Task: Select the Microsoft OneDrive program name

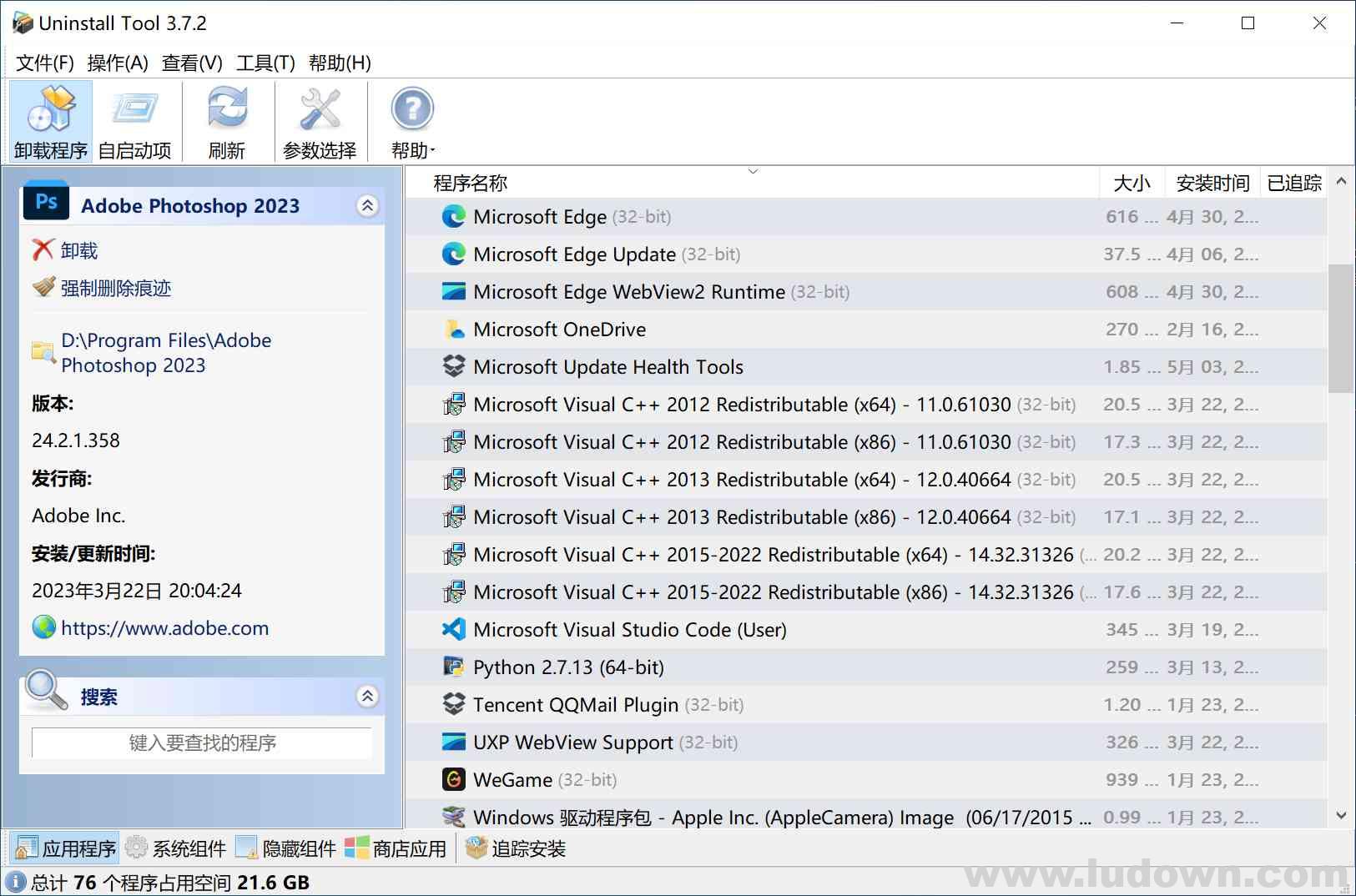Action: point(559,330)
